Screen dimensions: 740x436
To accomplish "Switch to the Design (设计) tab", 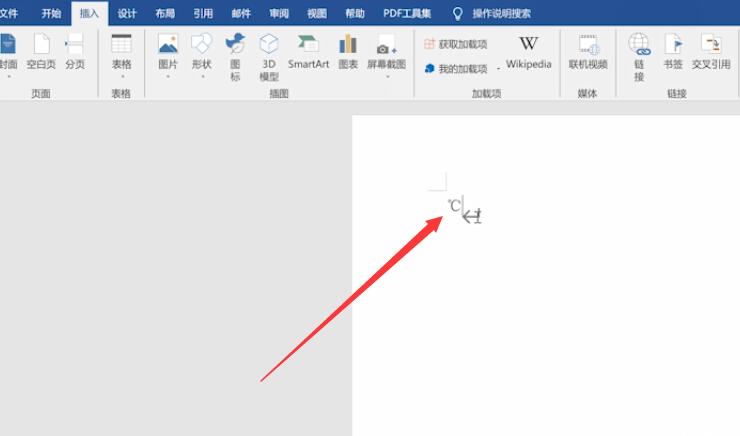I will click(x=127, y=13).
